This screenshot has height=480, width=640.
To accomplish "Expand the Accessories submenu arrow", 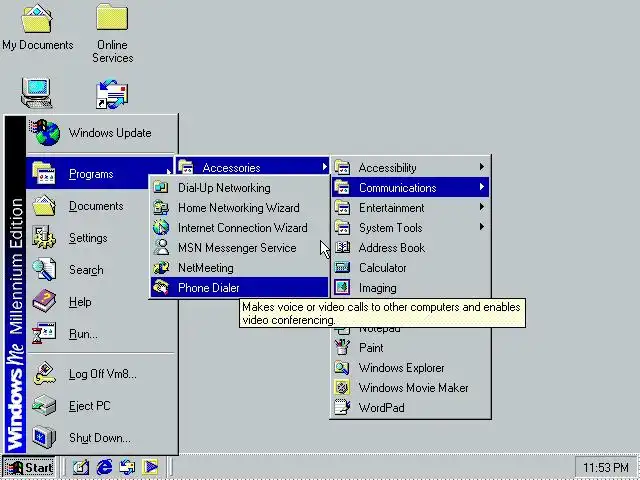I will pyautogui.click(x=324, y=167).
